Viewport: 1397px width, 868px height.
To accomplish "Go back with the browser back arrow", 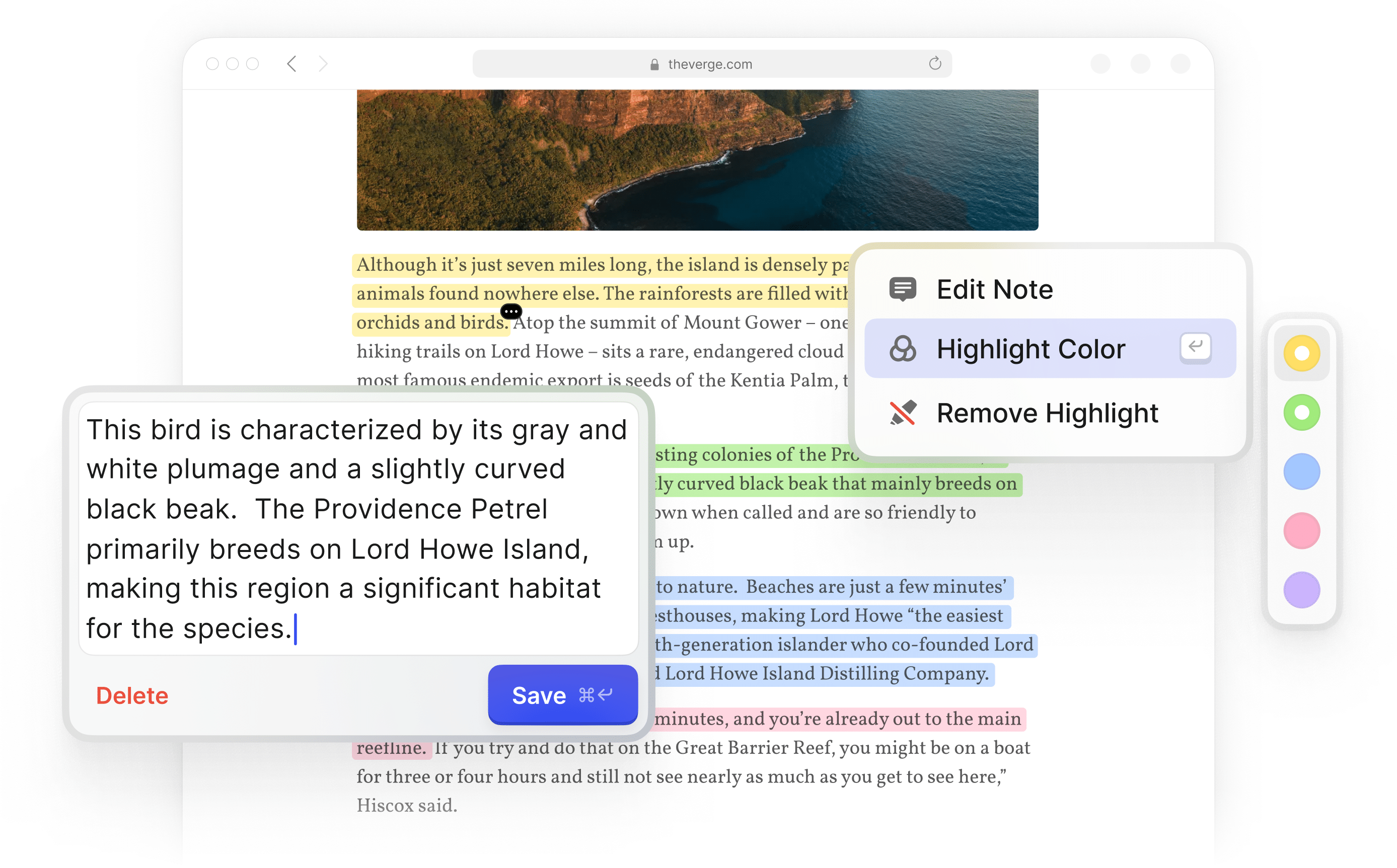I will (291, 64).
